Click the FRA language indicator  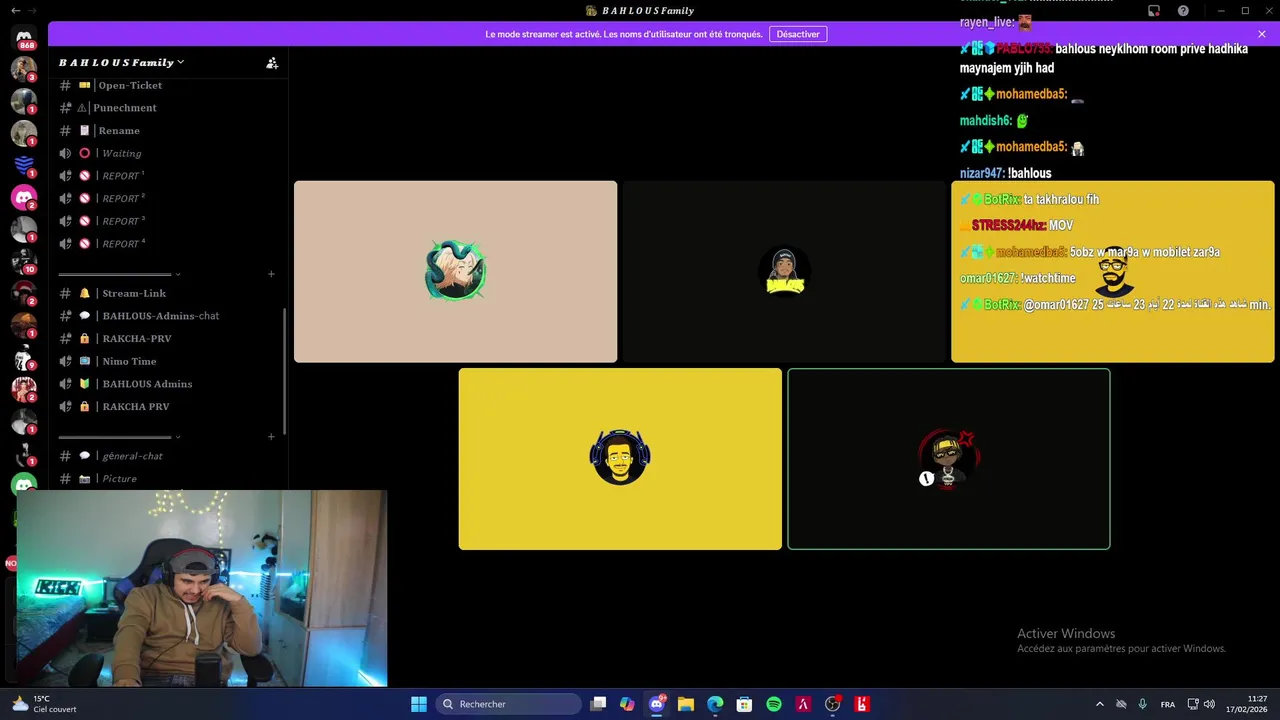1168,704
